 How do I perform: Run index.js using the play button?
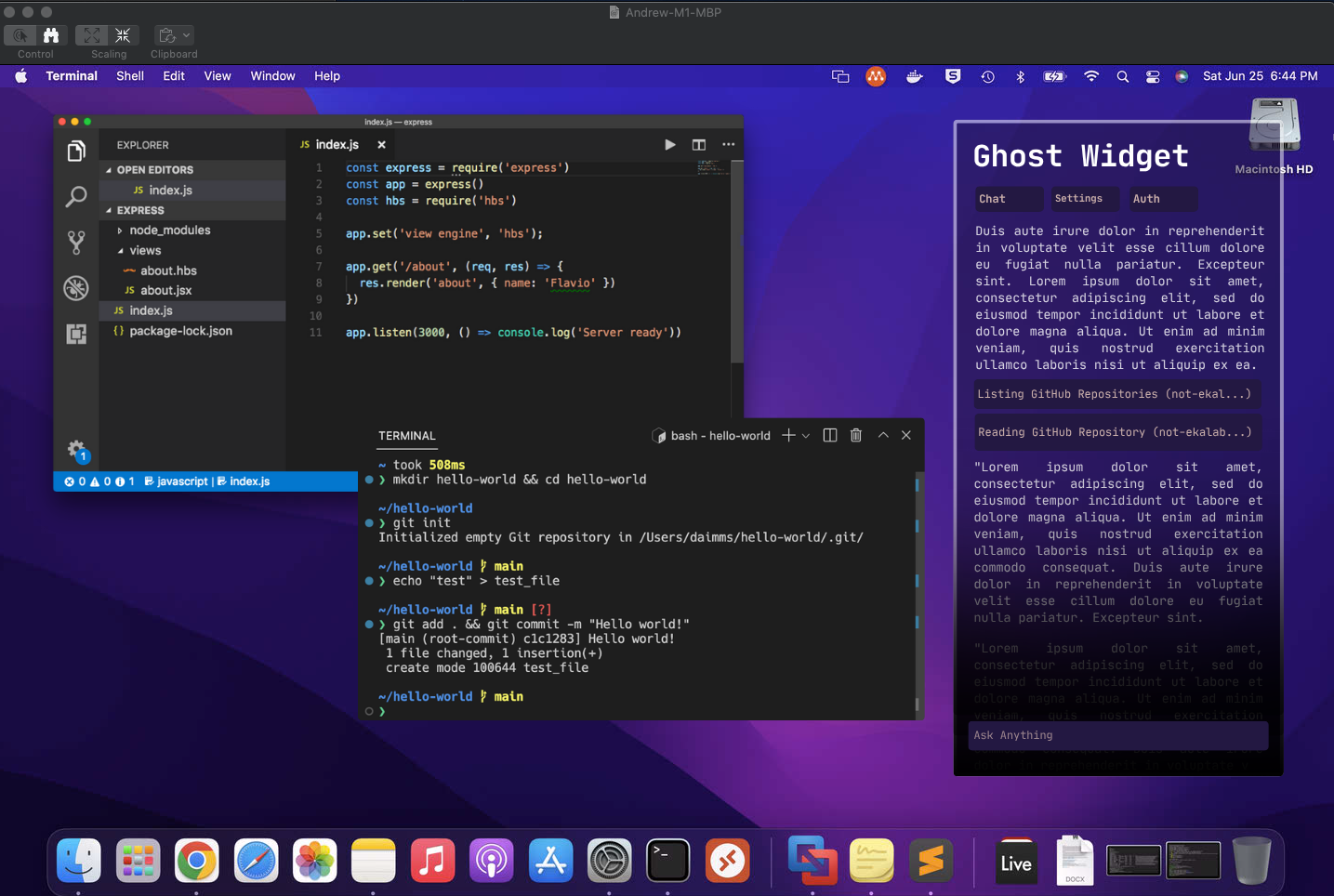(x=670, y=145)
